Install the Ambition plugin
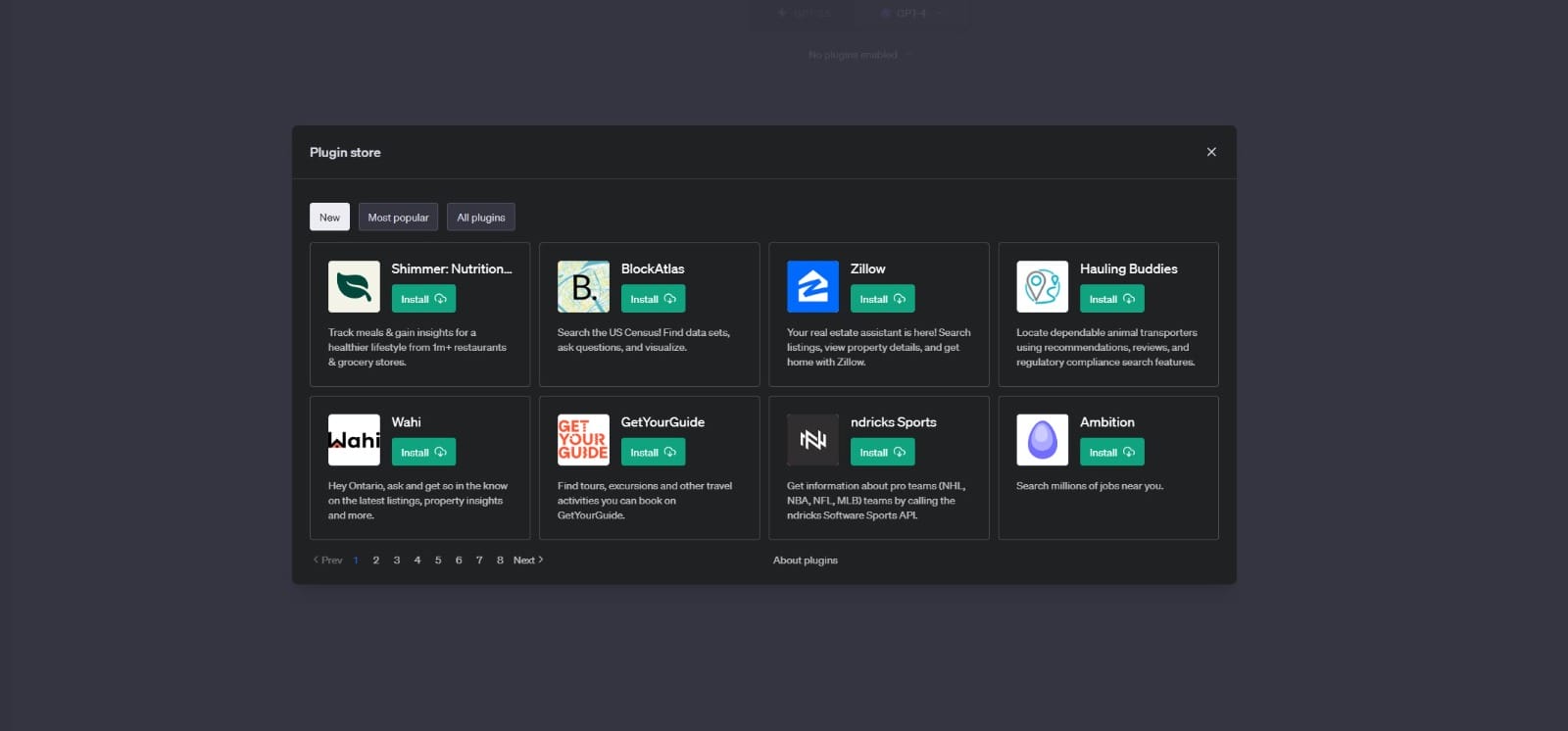Screen dimensions: 1568x731 point(1111,452)
